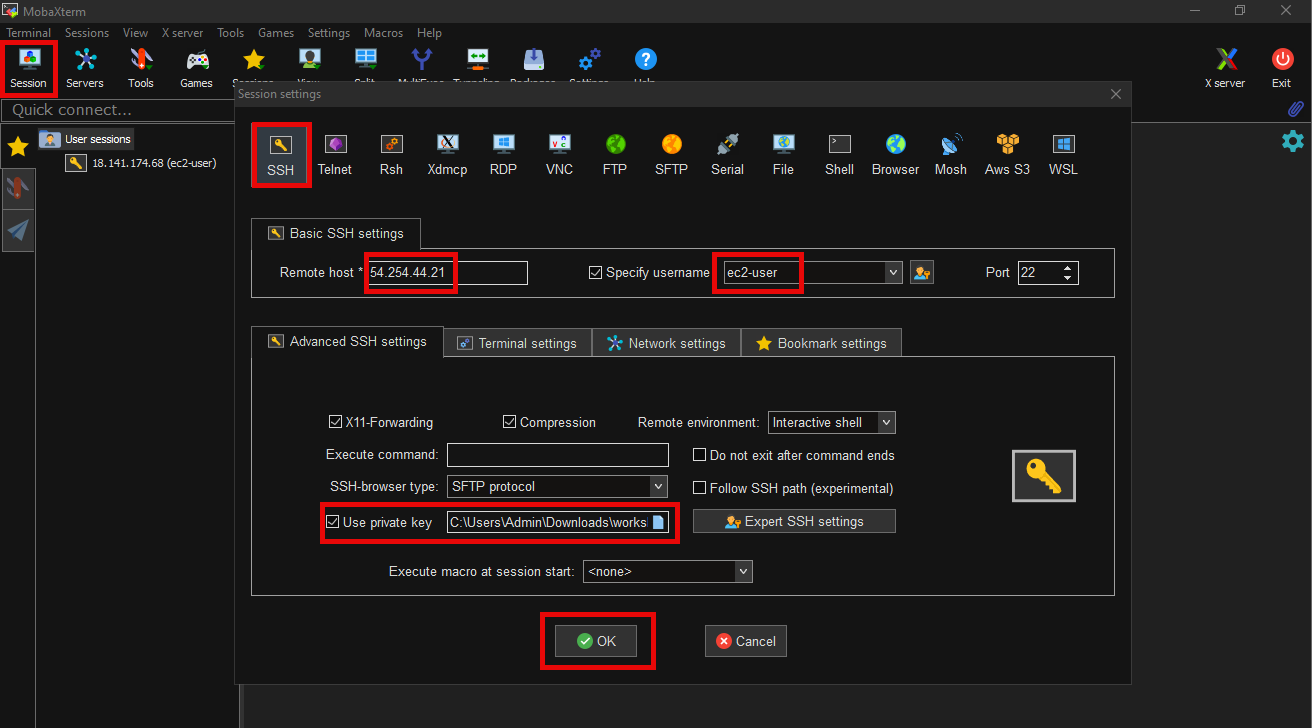Adjust the Port spinner arrows
Viewport: 1312px width, 728px height.
[1069, 272]
